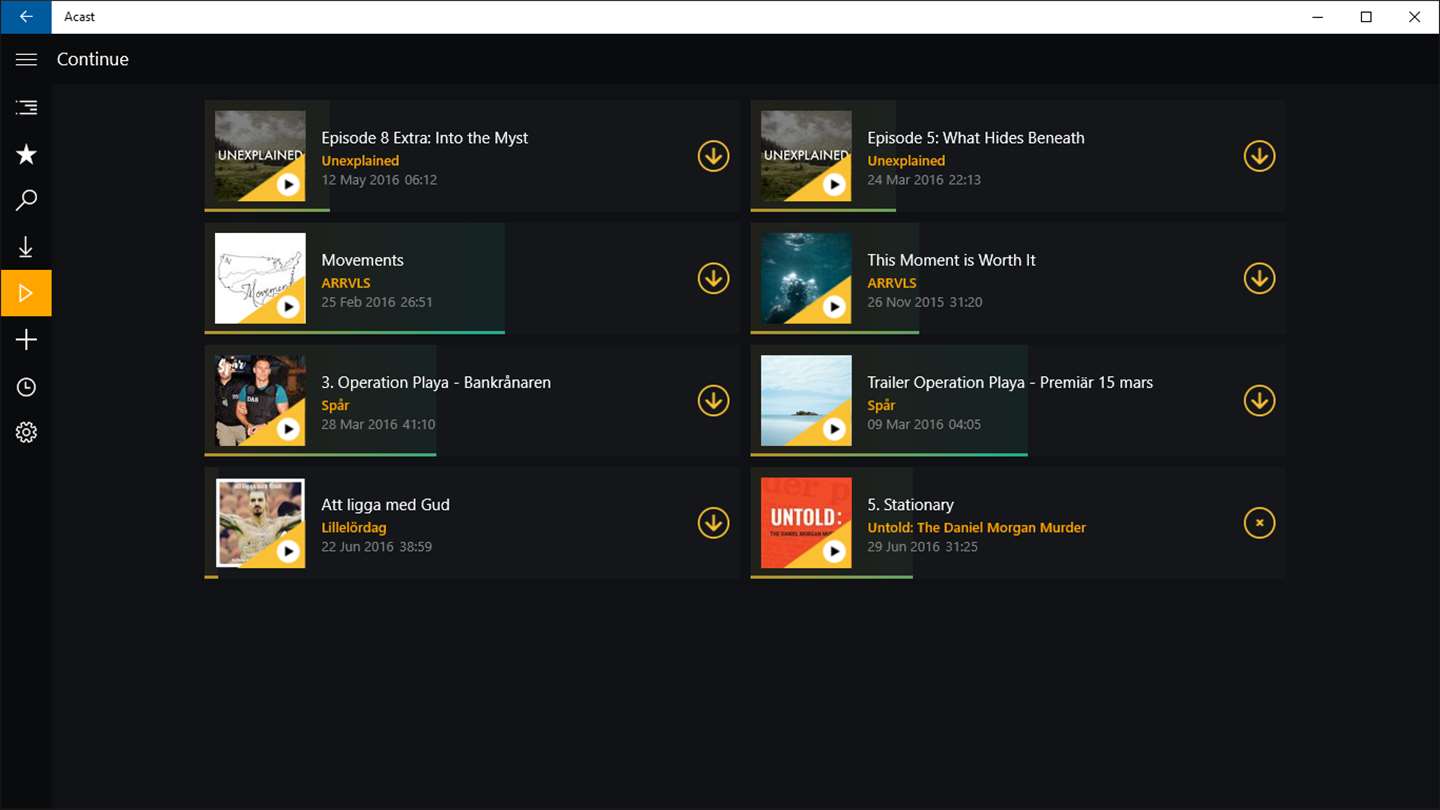
Task: Open Untold: The Daniel Morgan Murder link
Action: point(976,527)
